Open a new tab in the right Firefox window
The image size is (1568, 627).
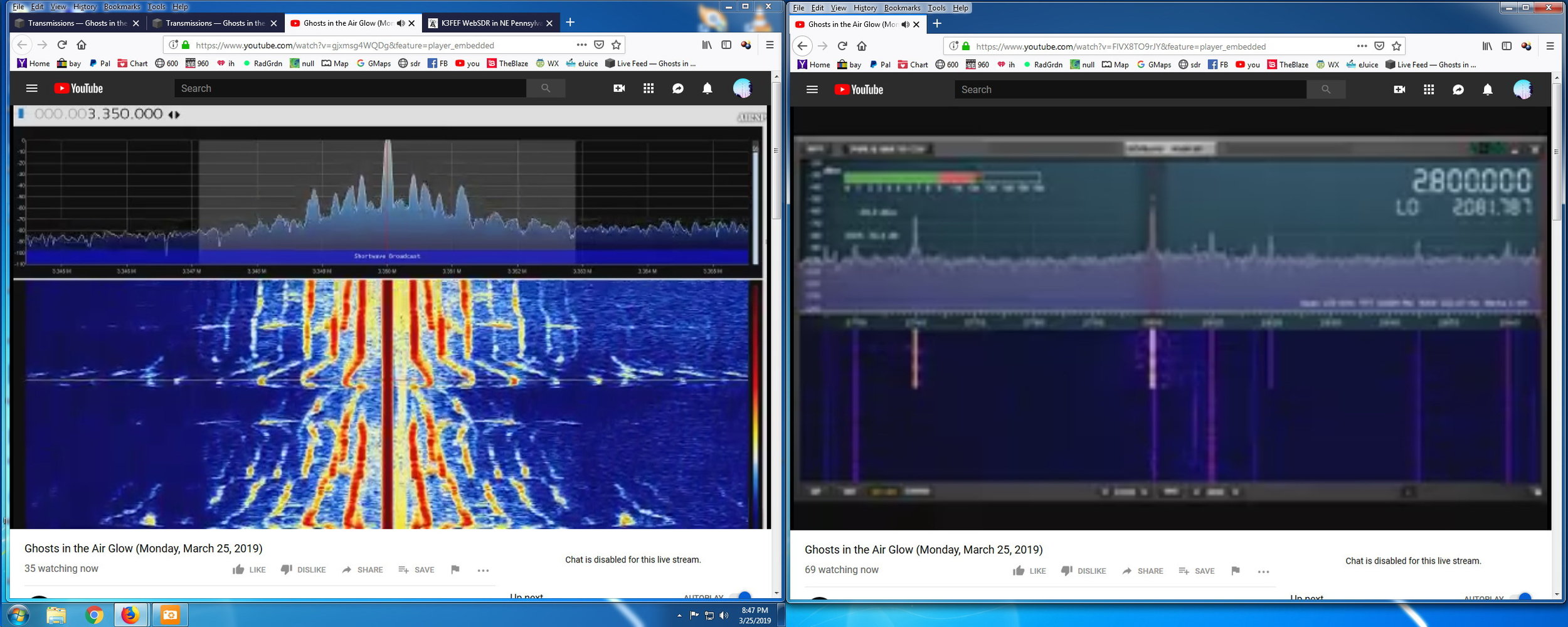(x=937, y=24)
